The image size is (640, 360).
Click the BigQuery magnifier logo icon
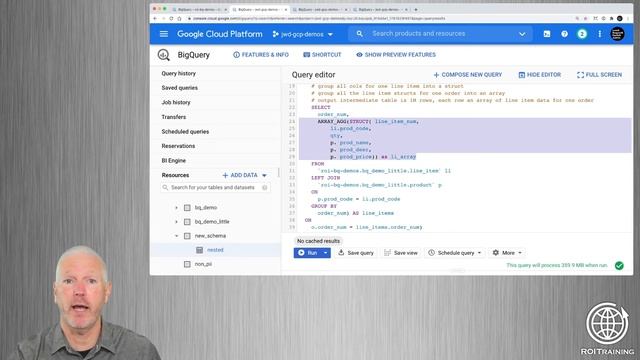point(164,55)
